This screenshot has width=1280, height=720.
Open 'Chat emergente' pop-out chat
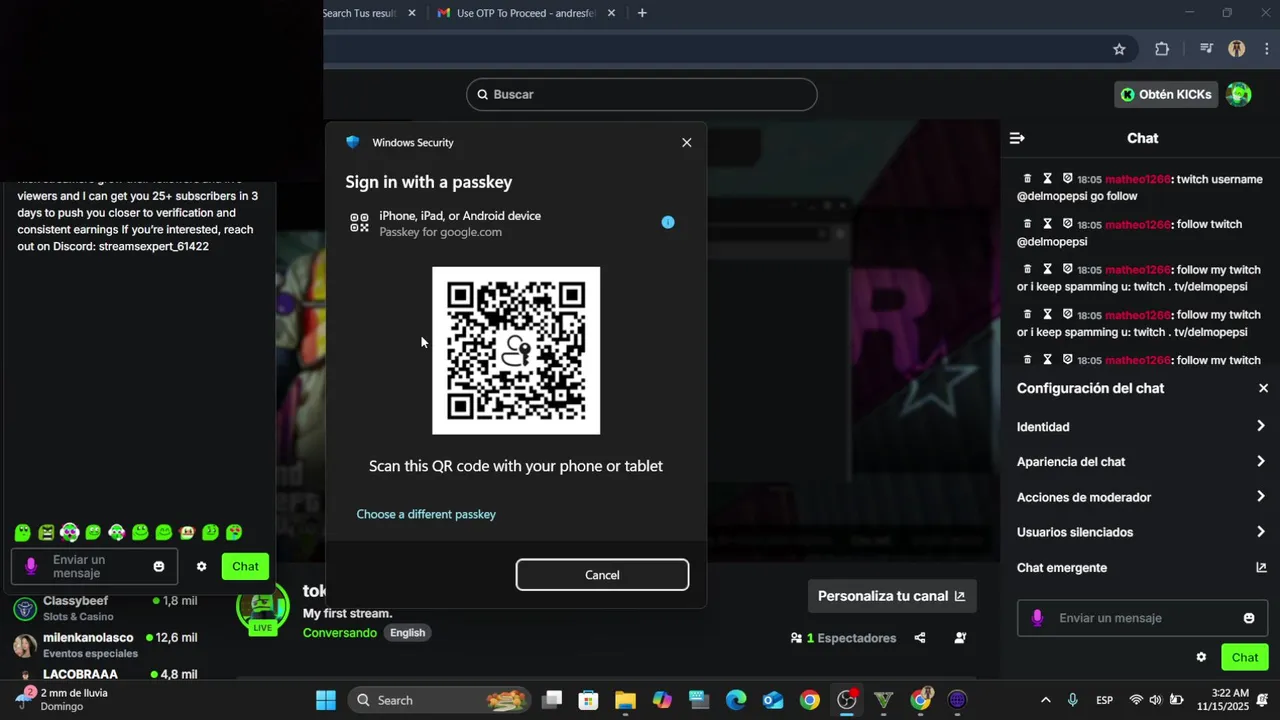1142,568
